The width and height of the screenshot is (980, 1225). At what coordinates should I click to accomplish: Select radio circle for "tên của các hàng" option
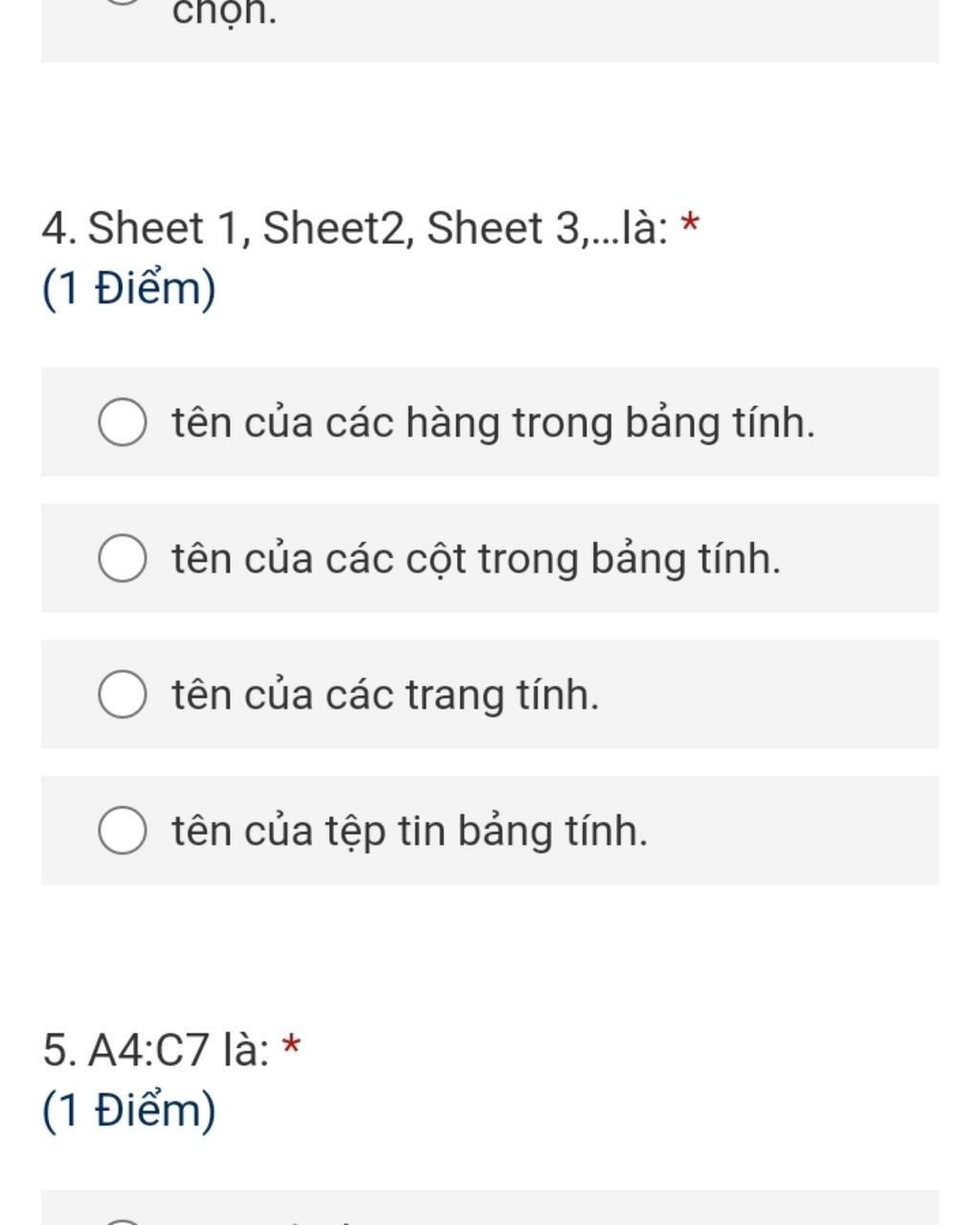click(122, 423)
